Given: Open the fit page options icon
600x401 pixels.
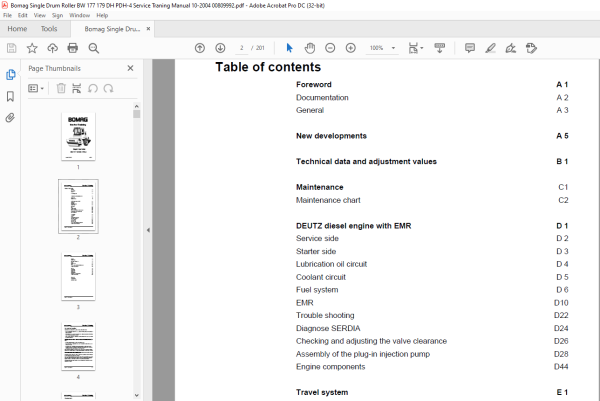Looking at the screenshot, I should [x=416, y=48].
